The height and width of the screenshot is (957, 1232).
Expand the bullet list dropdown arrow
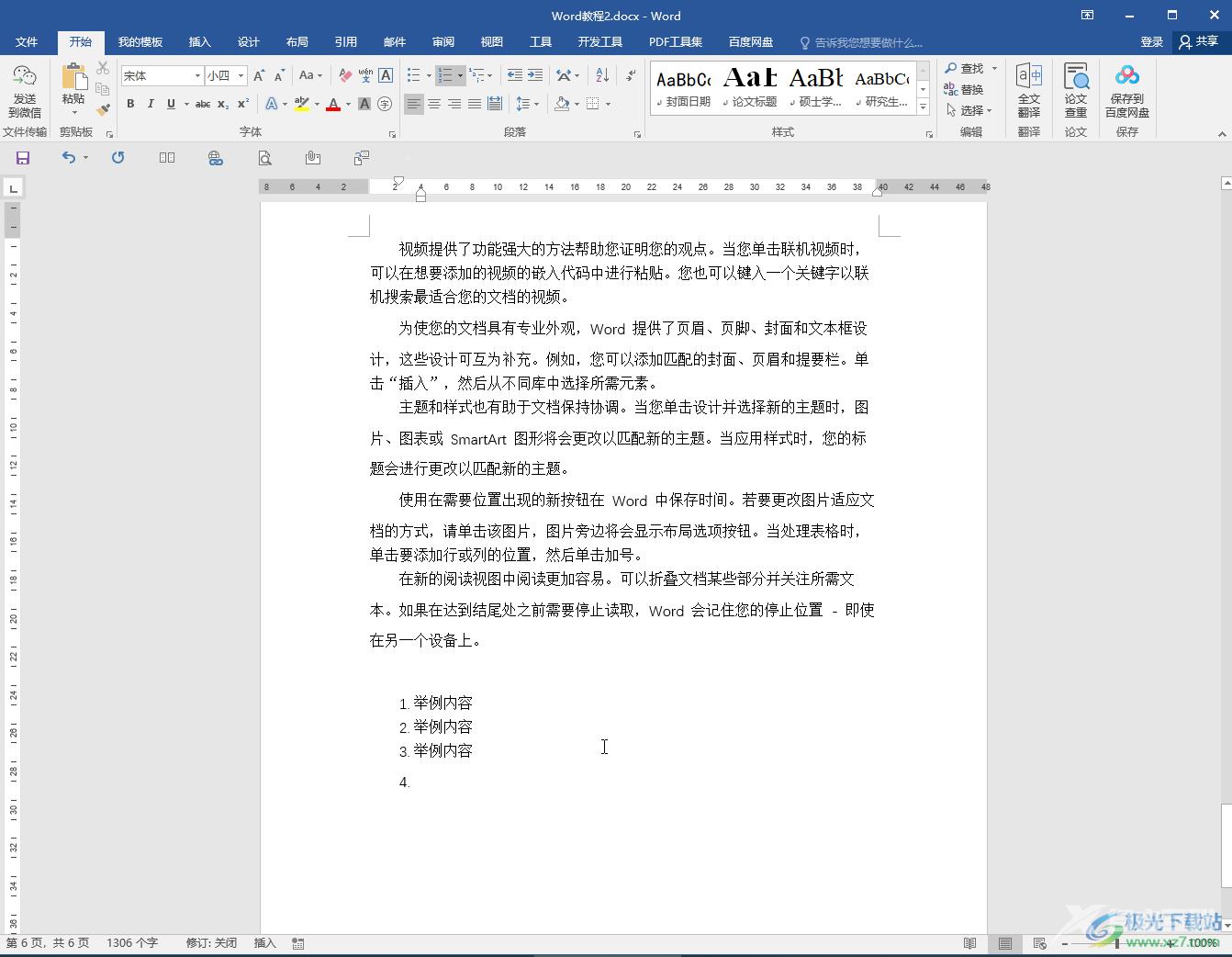point(429,75)
